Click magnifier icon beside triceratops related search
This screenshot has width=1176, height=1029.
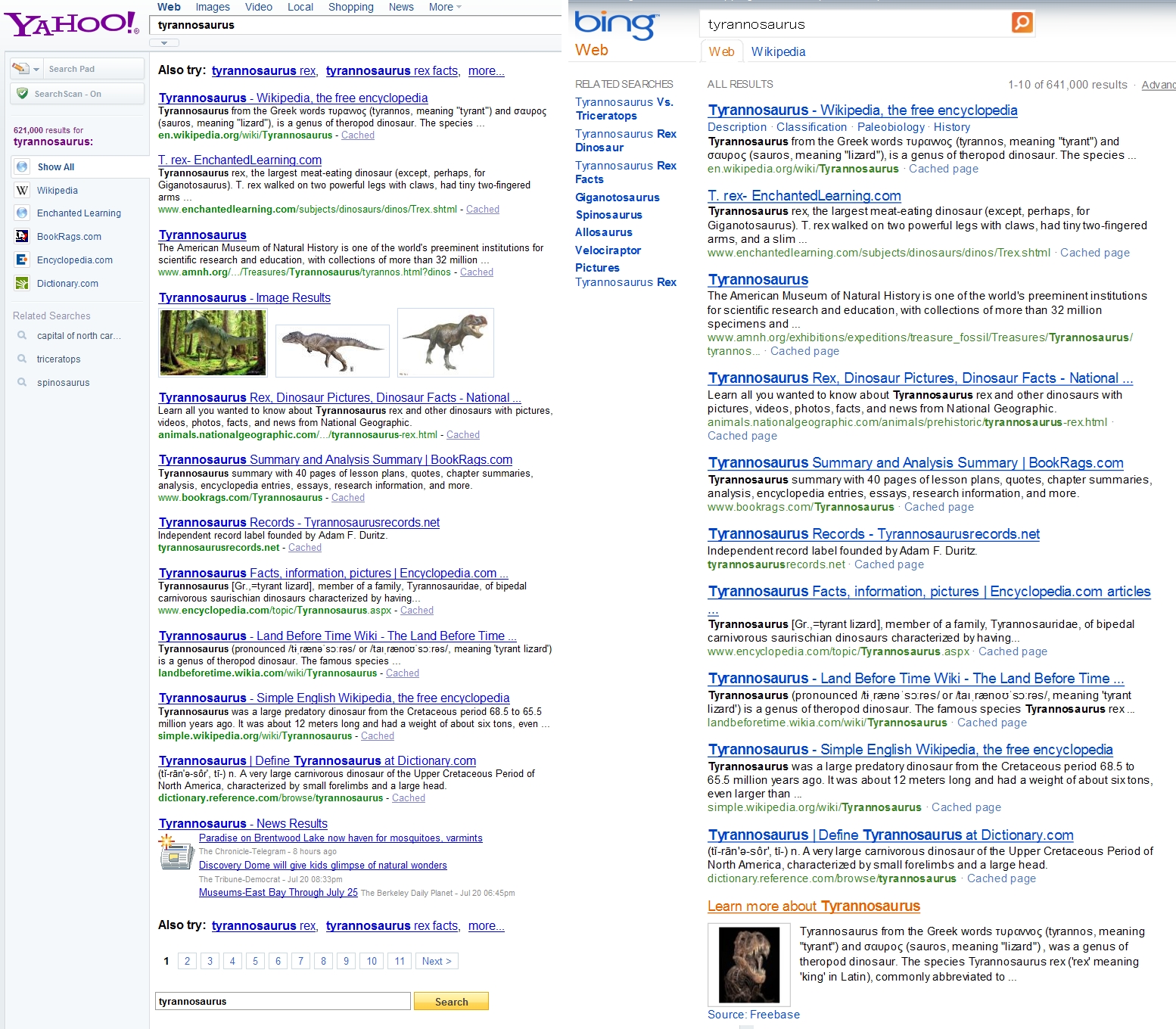click(x=22, y=359)
